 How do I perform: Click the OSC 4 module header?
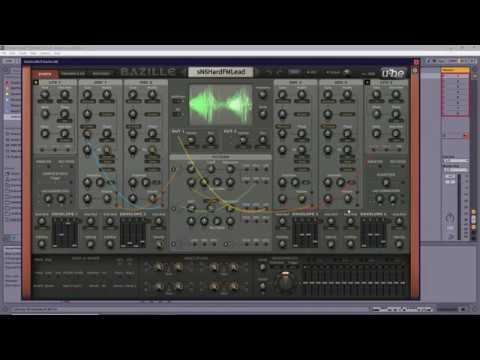(340, 82)
